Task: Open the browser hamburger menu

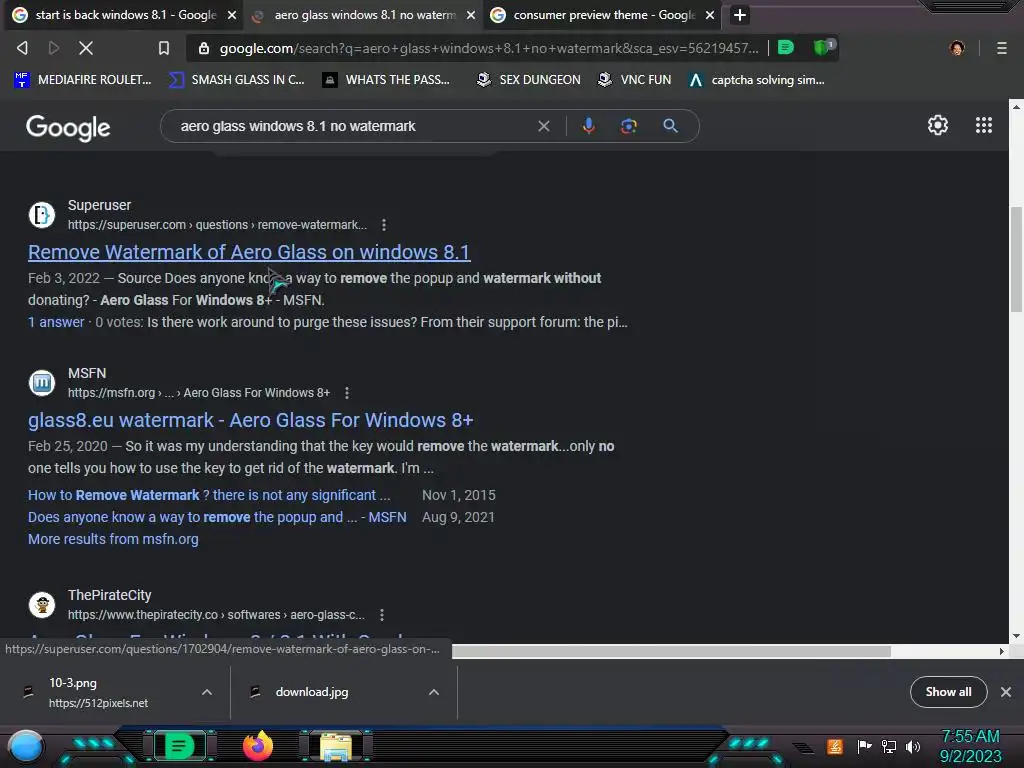Action: pyautogui.click(x=1002, y=48)
